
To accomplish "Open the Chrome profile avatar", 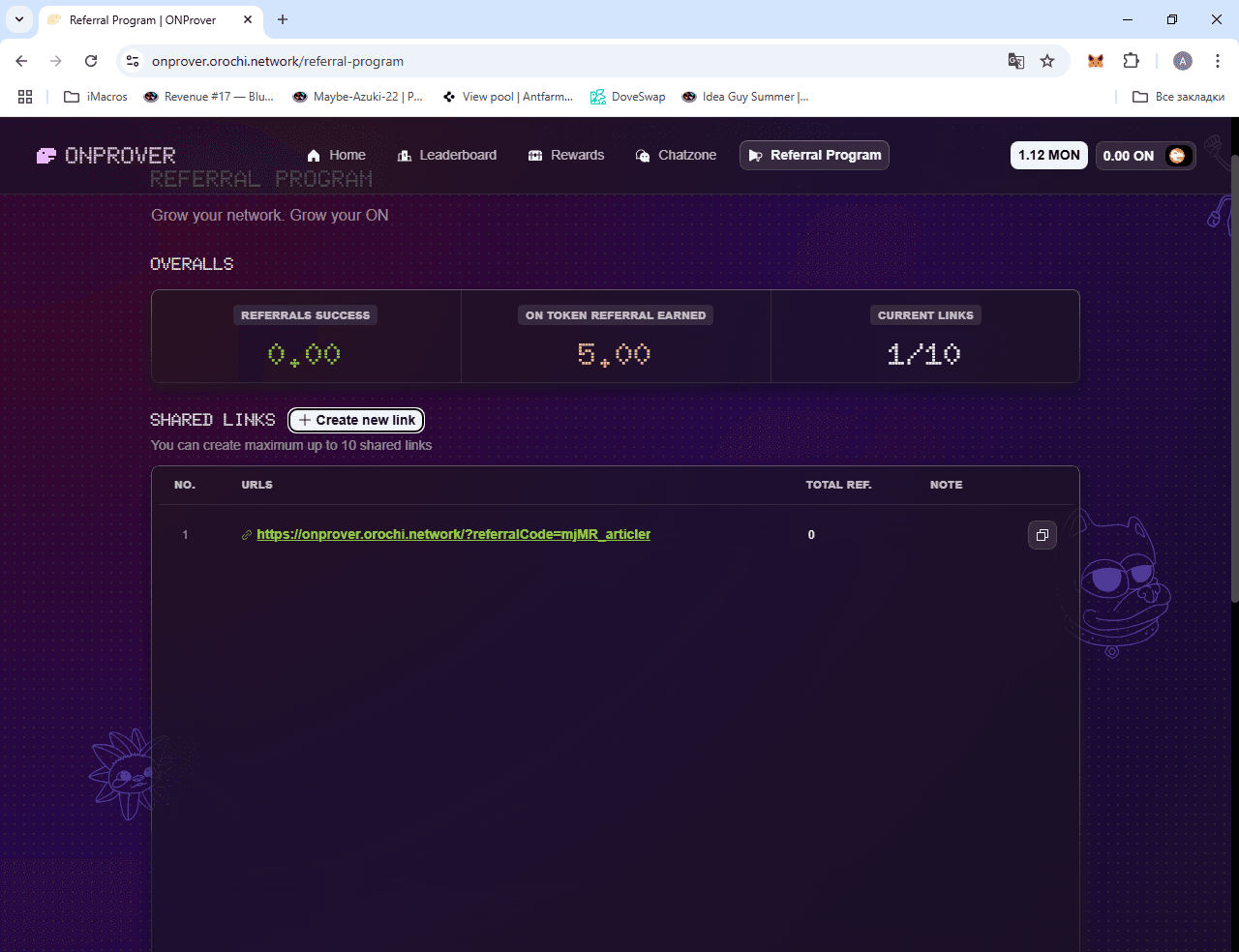I will click(1183, 61).
